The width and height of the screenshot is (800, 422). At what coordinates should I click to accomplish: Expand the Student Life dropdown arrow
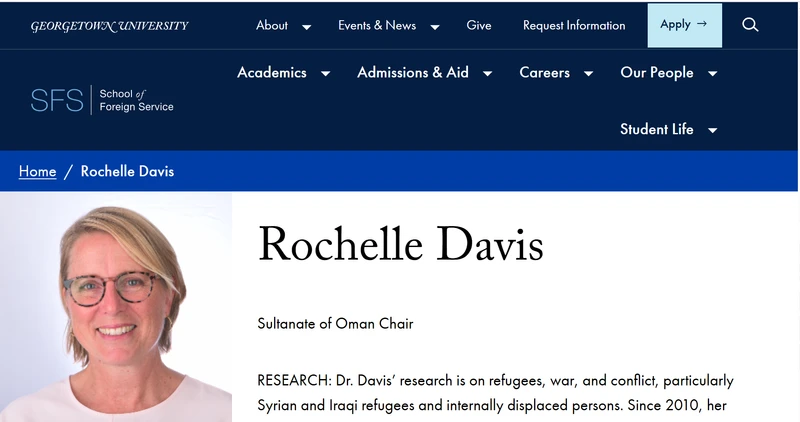[712, 131]
